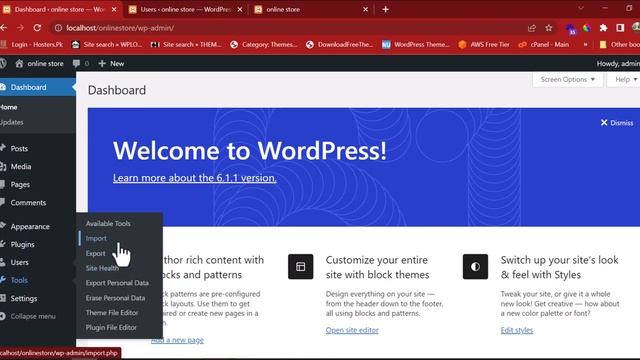Show more bookmarks chevron
The image size is (640, 360).
coord(585,44)
